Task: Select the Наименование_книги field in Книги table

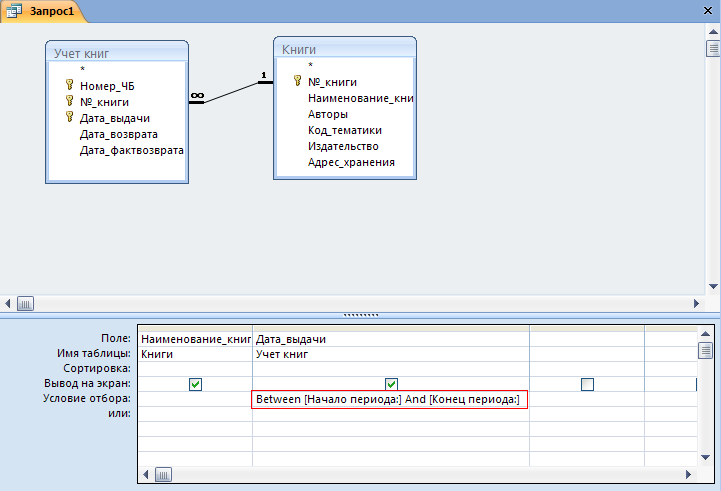Action: click(360, 98)
